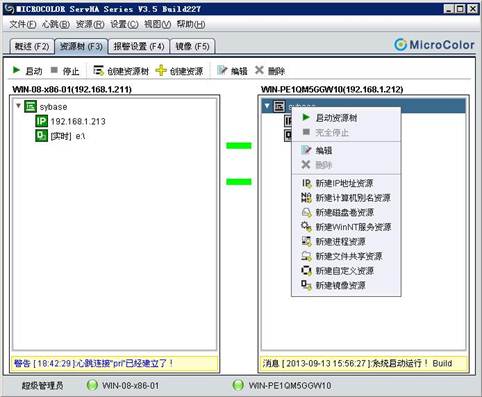Image resolution: width=482 pixels, height=397 pixels.
Task: Collapse the highlighted tree node in right panel
Action: tap(267, 106)
